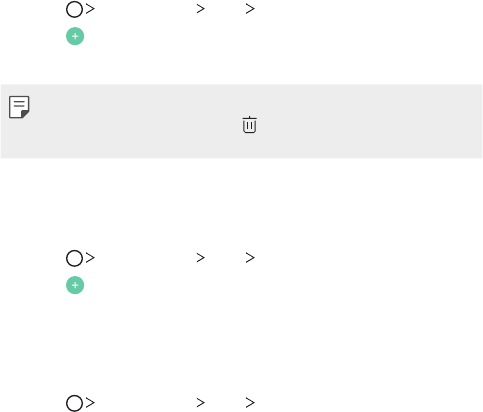The width and height of the screenshot is (483, 412).
Task: Add an item under the first row
Action: [75, 36]
